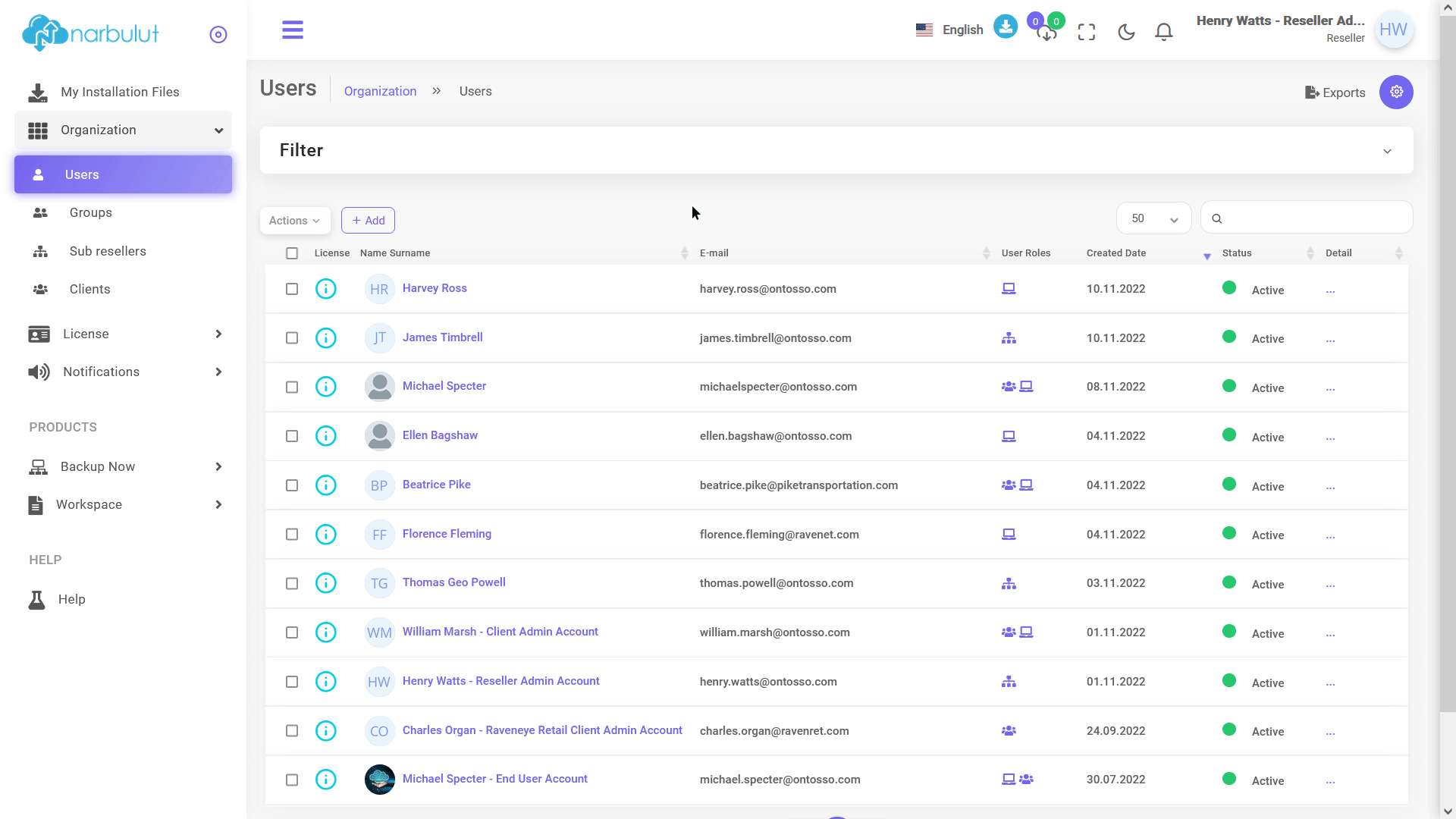Toggle dark mode moon icon
The image size is (1456, 819).
1126,32
